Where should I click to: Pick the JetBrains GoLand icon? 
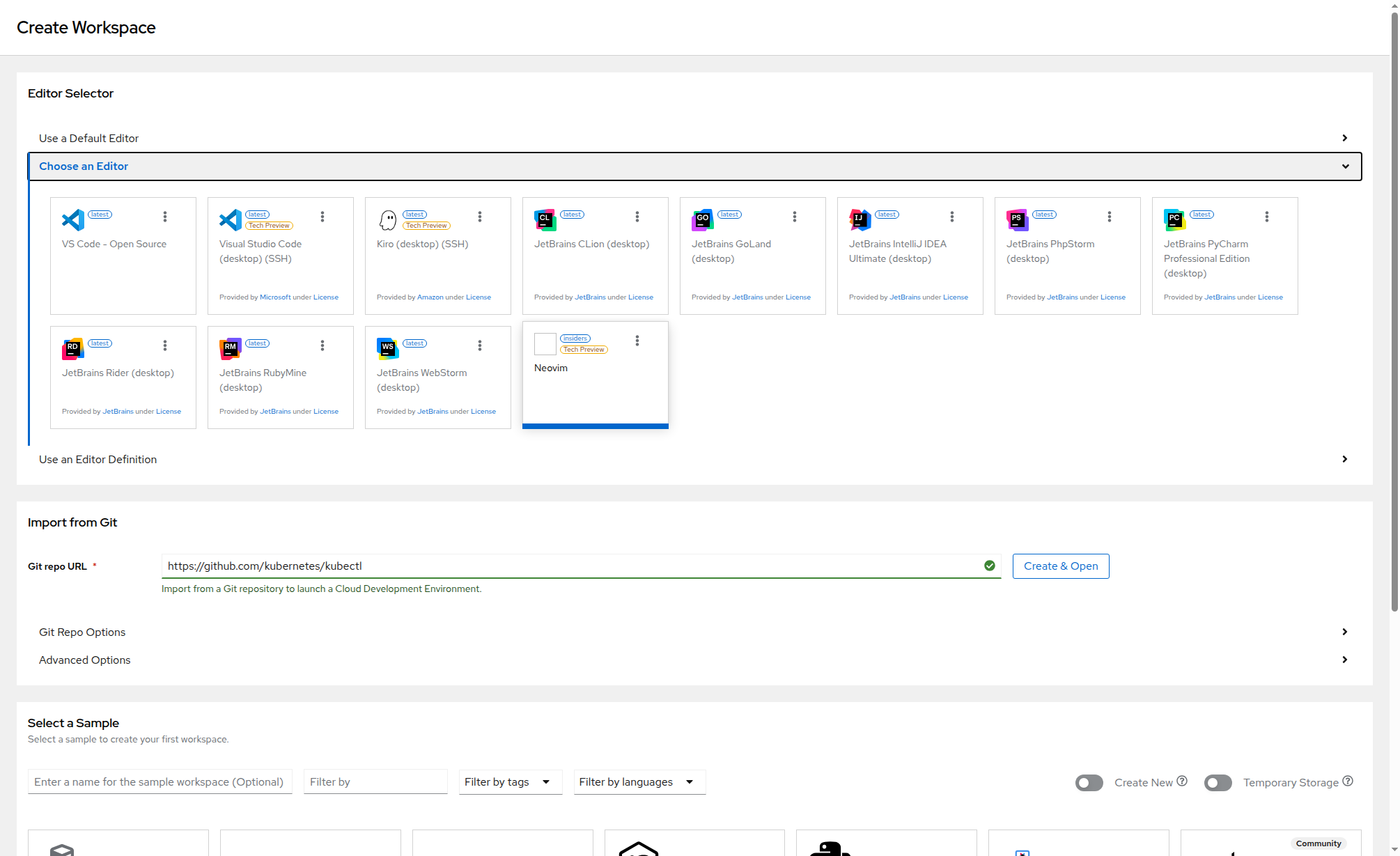tap(703, 220)
